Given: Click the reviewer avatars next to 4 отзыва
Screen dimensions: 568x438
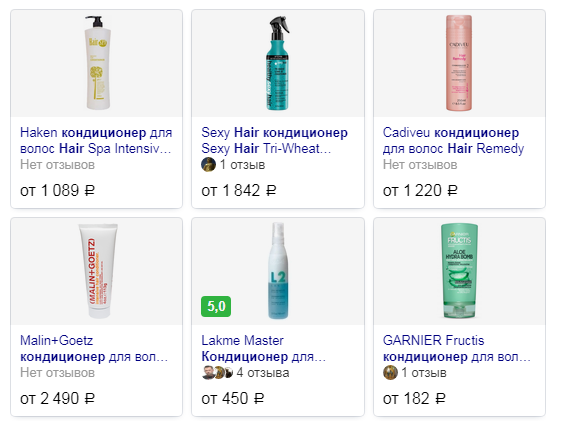Looking at the screenshot, I should (217, 373).
